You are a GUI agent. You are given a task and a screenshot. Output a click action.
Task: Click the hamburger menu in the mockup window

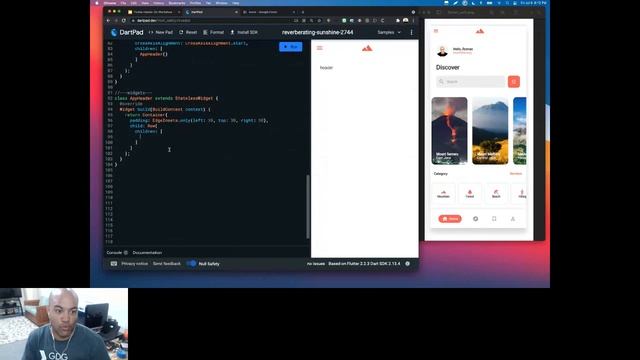436,31
